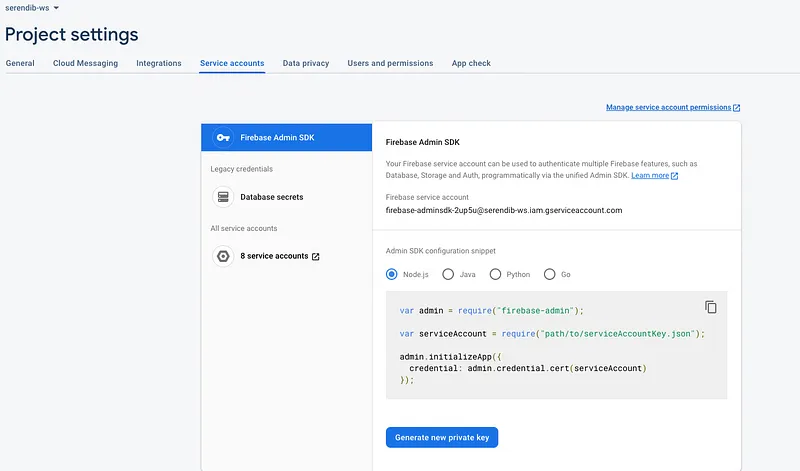
Task: Select Firebase Admin SDK in the sidebar
Action: point(286,137)
